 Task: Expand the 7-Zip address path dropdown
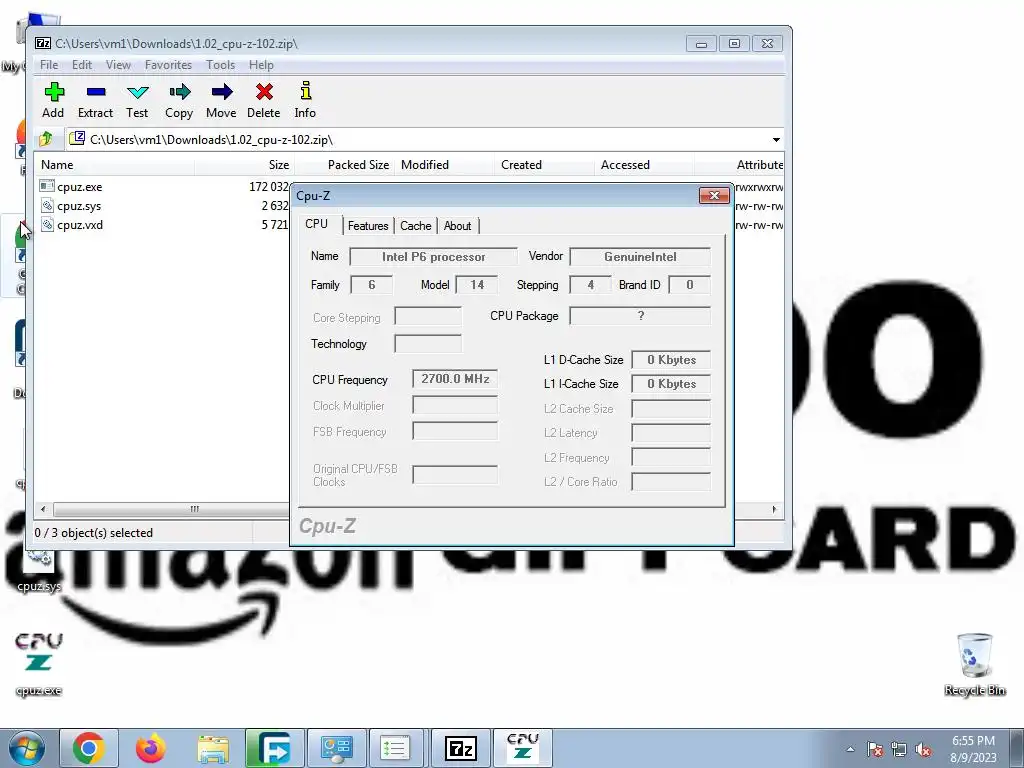point(776,140)
